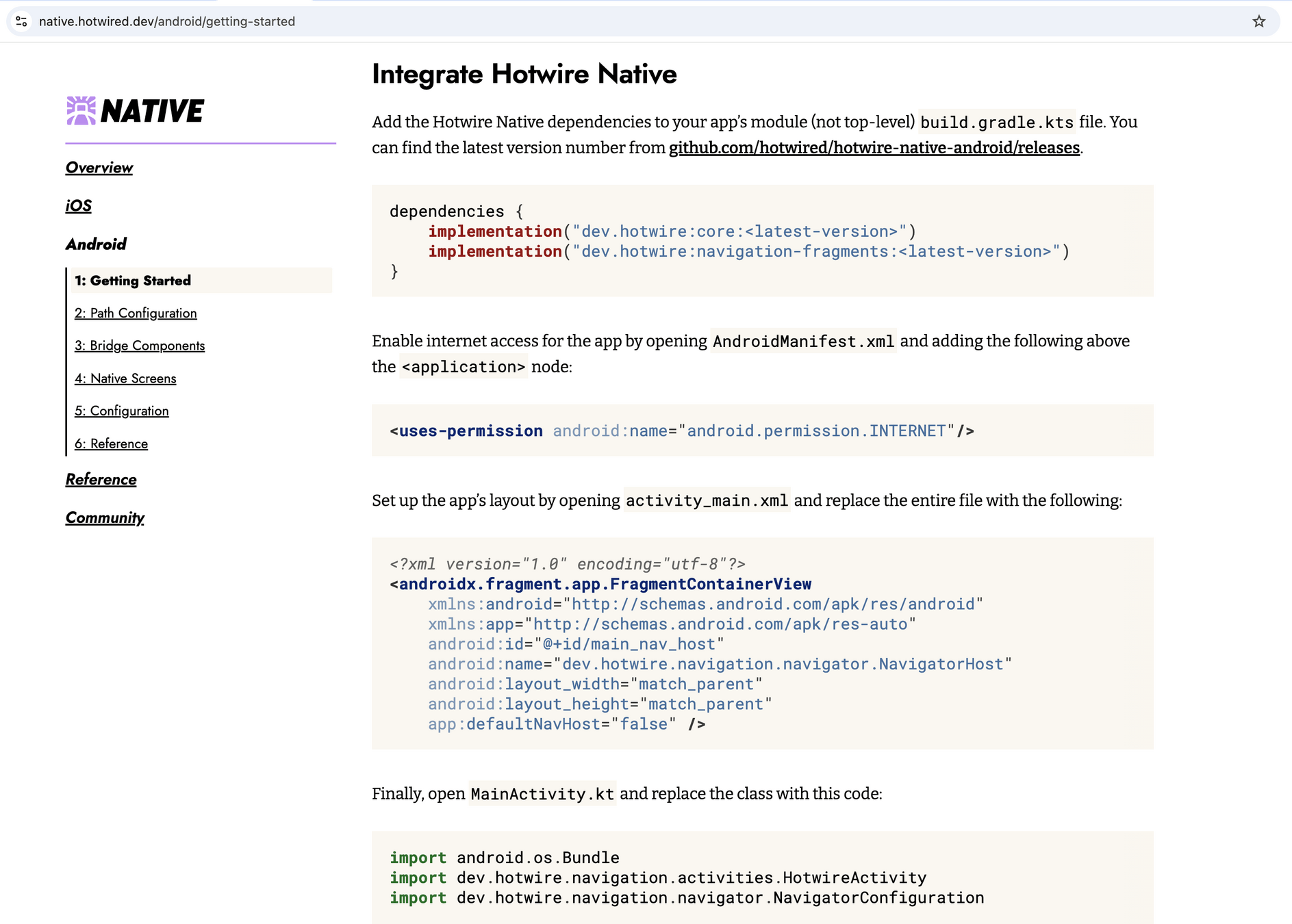Open the iOS section
The image size is (1292, 924).
[x=79, y=206]
